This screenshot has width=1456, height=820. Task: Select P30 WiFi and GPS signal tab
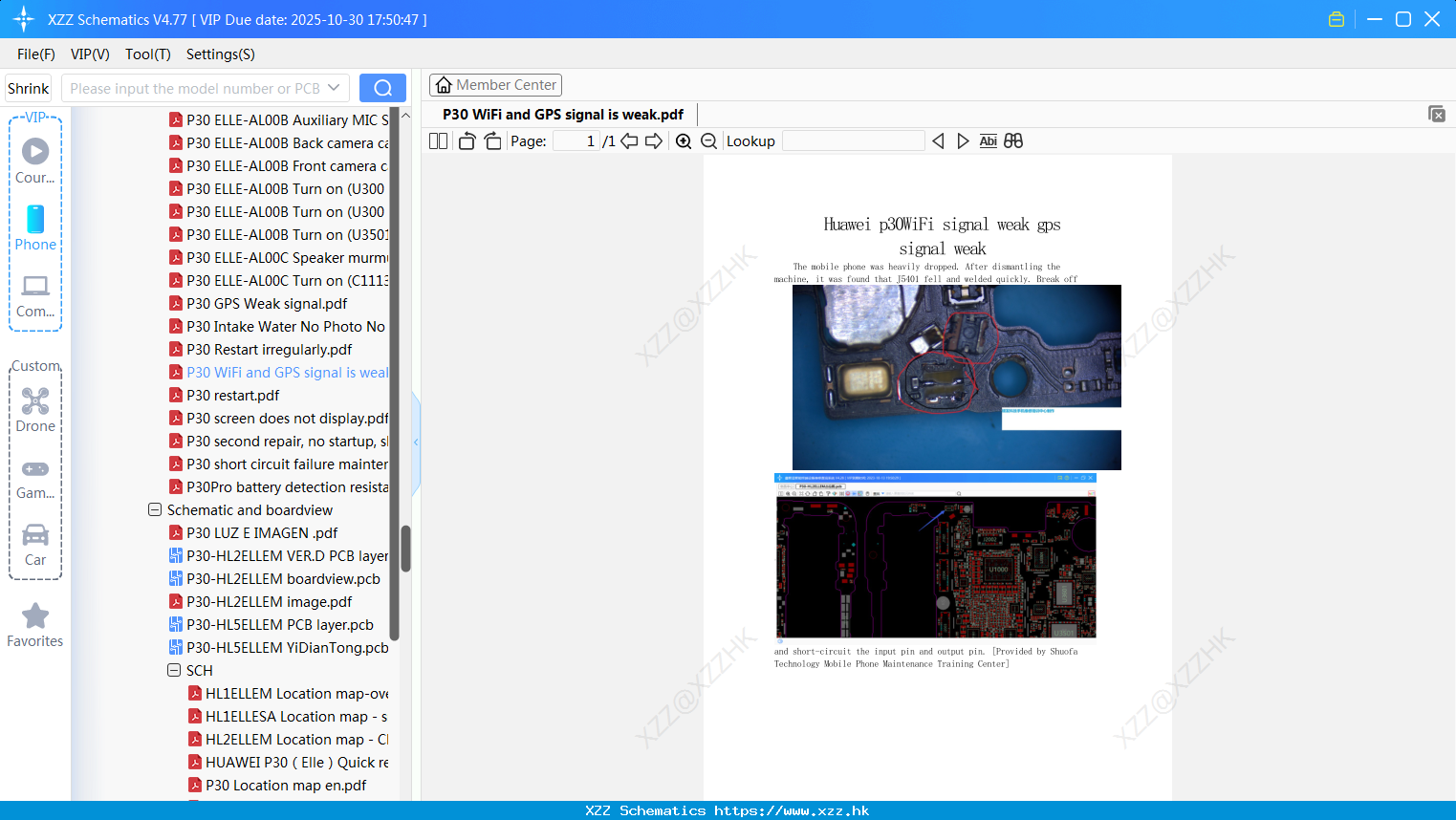pyautogui.click(x=563, y=115)
